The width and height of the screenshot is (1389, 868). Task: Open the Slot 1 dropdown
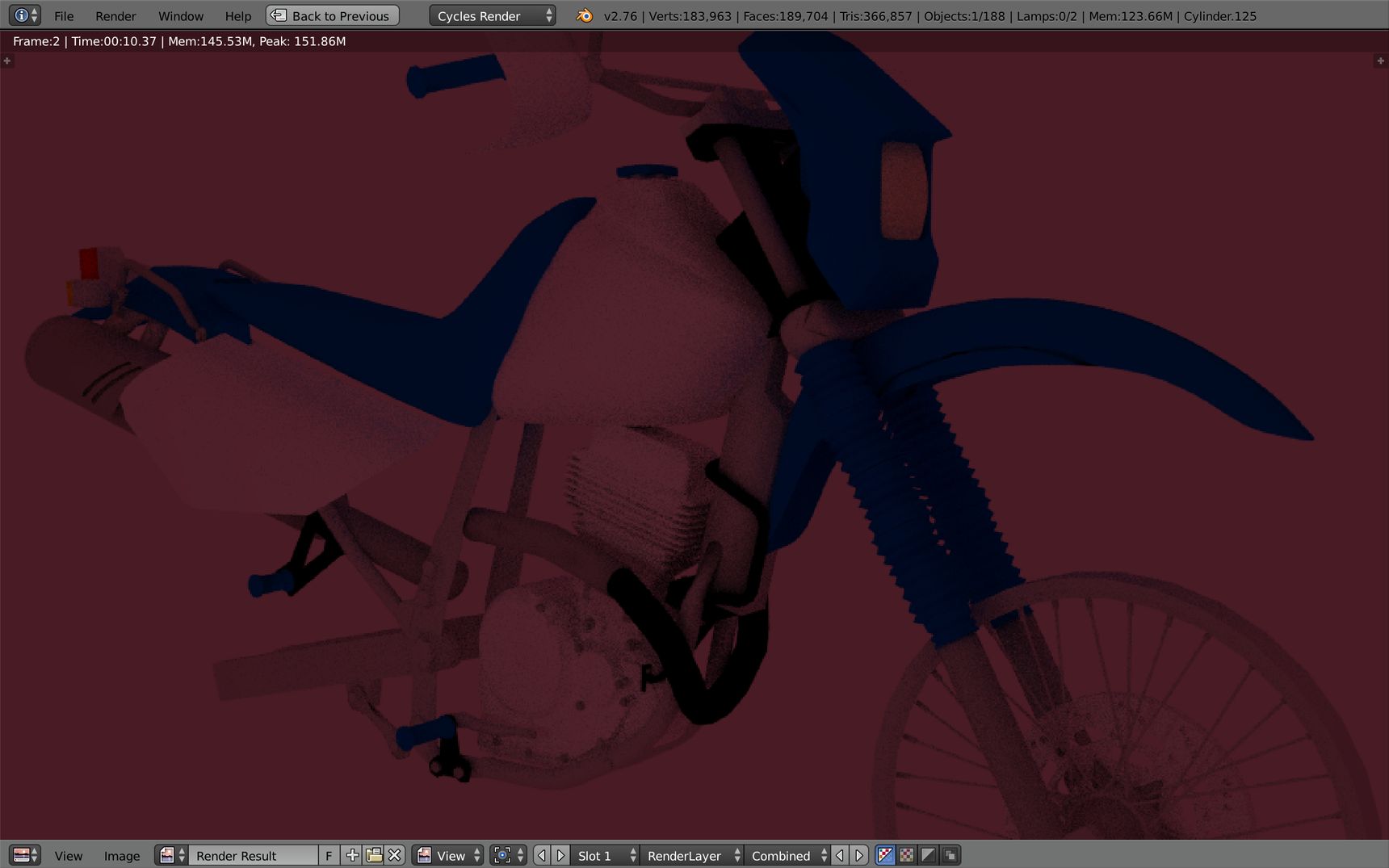pos(605,855)
